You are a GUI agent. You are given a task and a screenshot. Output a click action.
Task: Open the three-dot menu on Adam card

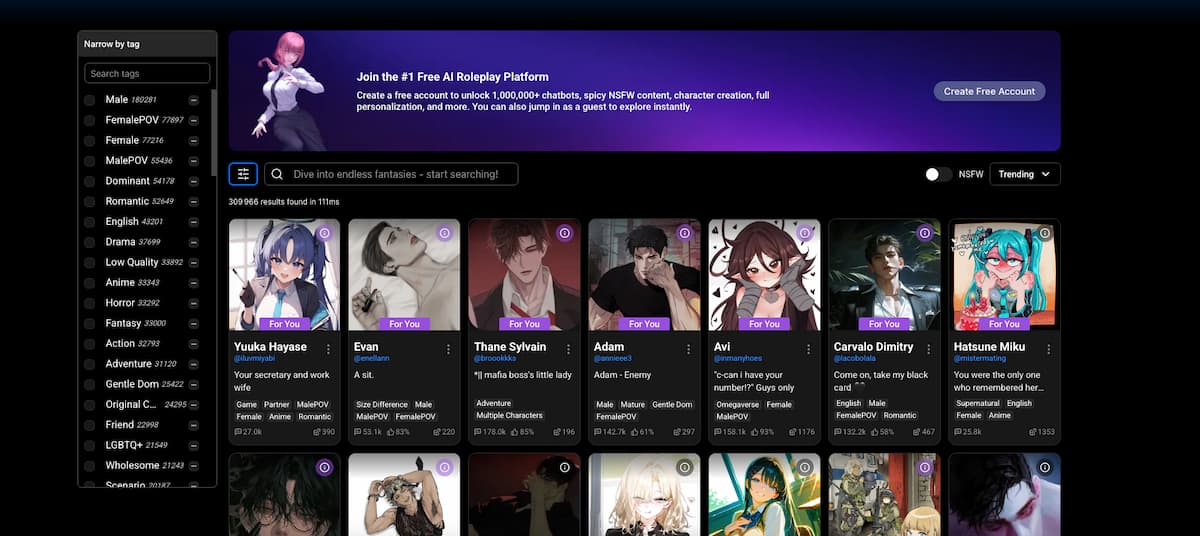(688, 349)
